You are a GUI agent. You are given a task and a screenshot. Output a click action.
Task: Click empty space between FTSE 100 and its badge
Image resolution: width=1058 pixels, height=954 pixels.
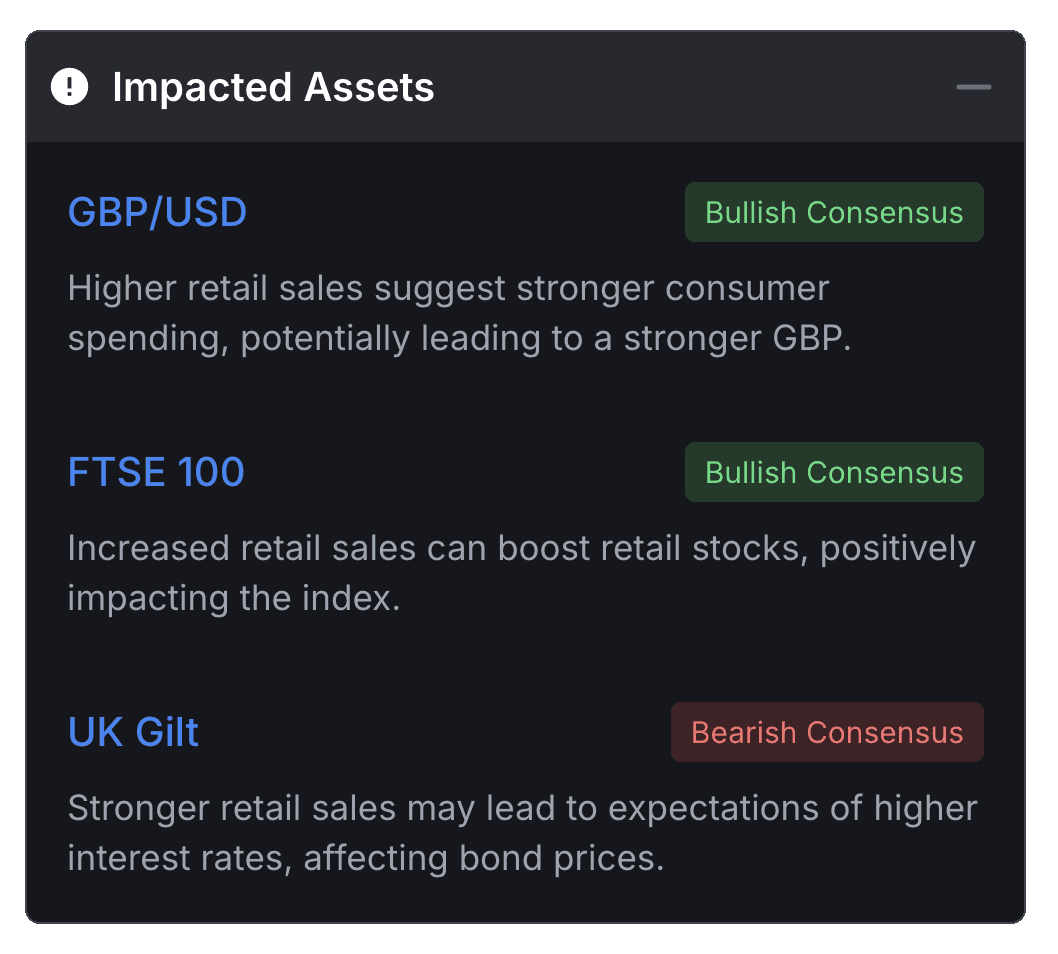(x=465, y=472)
